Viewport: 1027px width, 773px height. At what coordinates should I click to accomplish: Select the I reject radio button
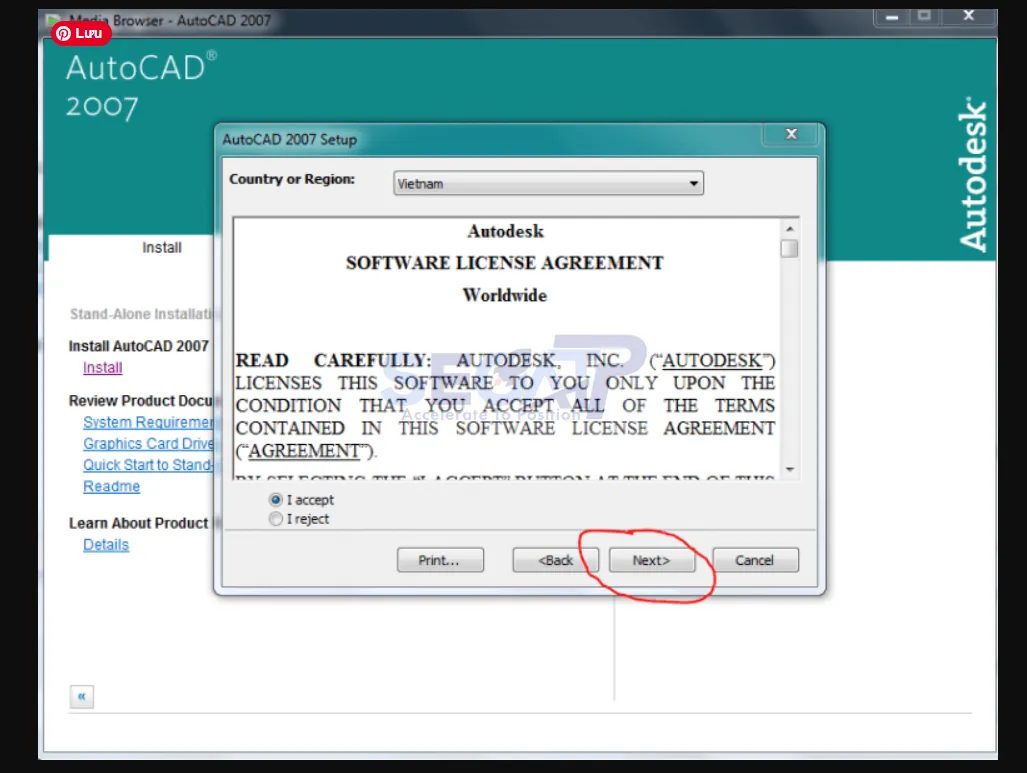[275, 518]
